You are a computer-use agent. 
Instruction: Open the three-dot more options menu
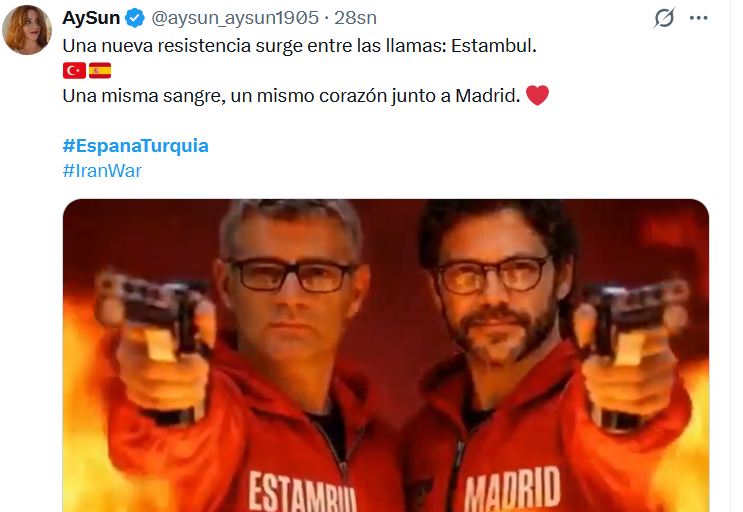[698, 18]
